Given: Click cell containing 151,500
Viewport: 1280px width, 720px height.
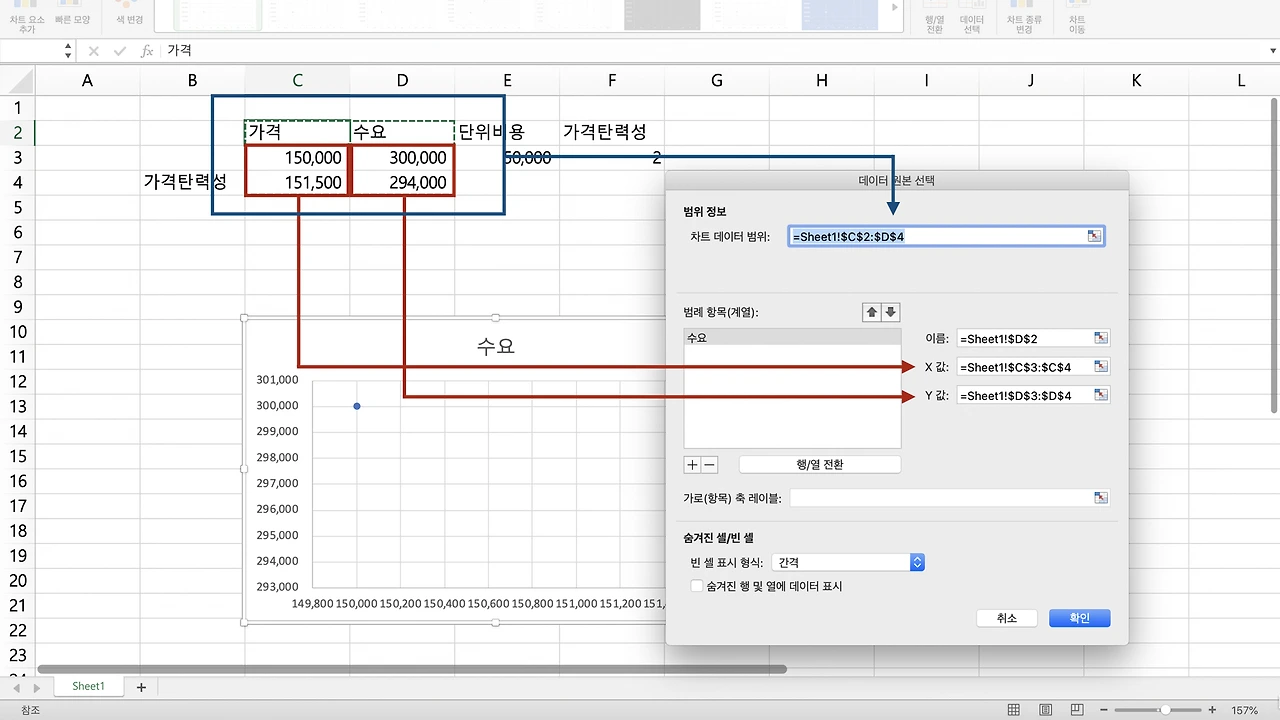Looking at the screenshot, I should [297, 183].
